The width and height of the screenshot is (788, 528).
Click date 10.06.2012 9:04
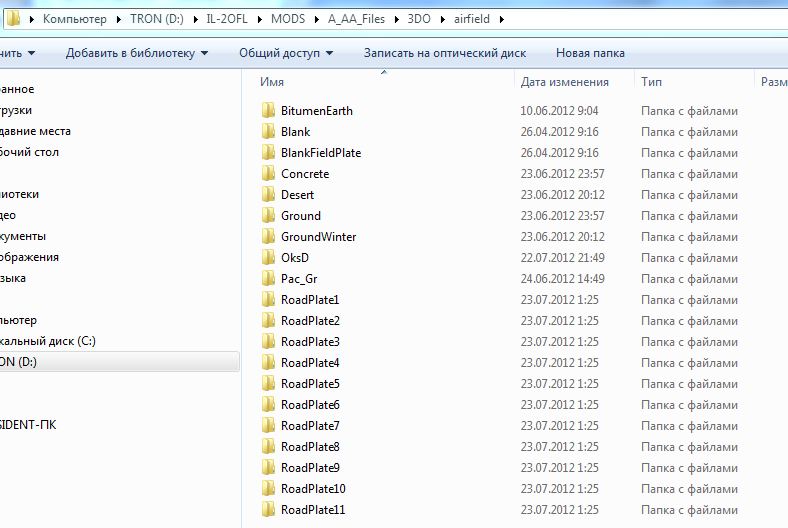559,111
